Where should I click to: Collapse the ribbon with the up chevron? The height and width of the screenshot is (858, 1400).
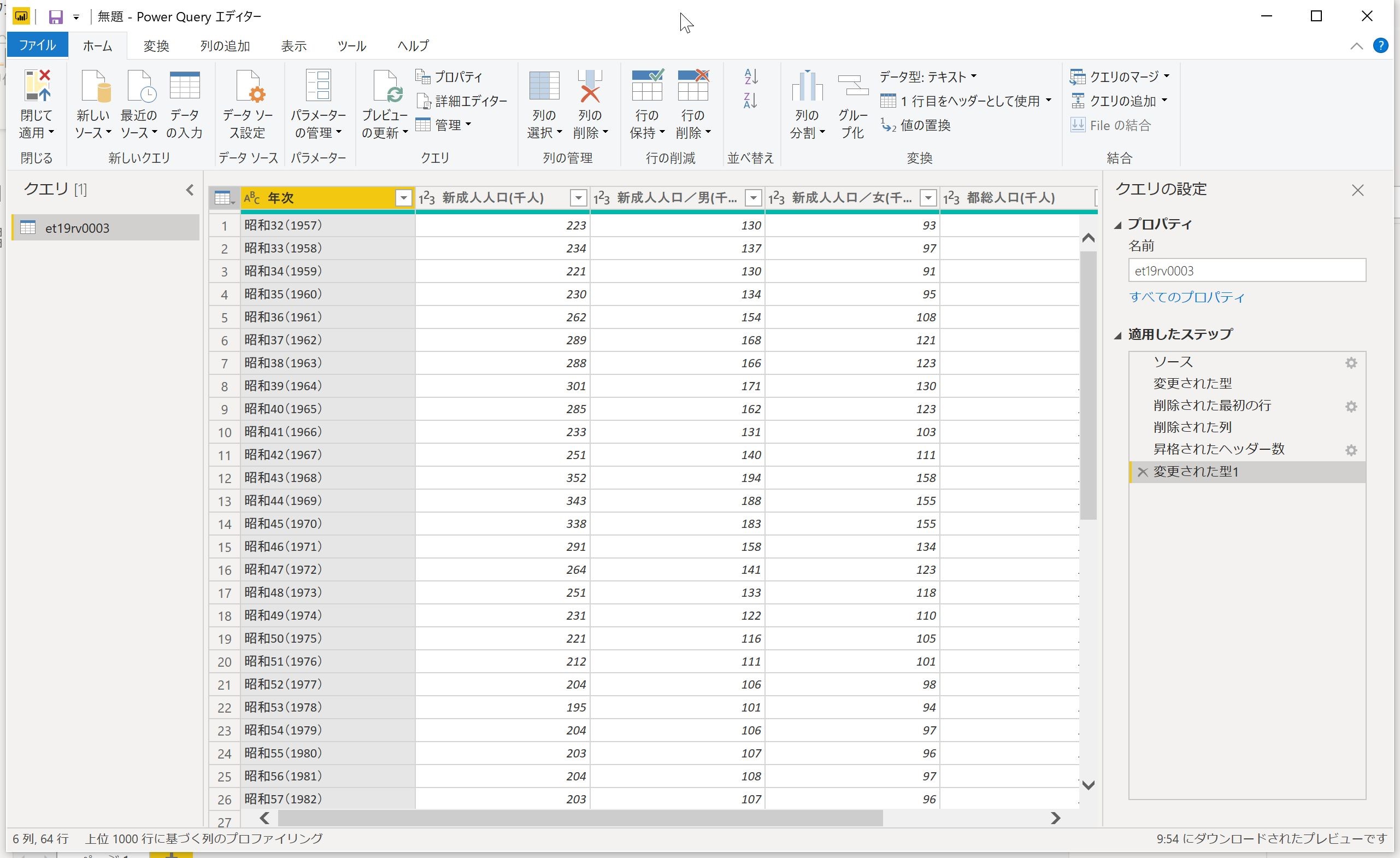[1357, 46]
